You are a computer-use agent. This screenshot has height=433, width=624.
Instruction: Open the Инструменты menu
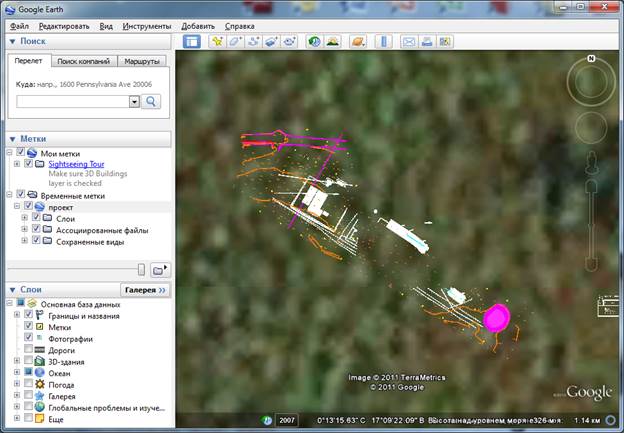tap(147, 26)
